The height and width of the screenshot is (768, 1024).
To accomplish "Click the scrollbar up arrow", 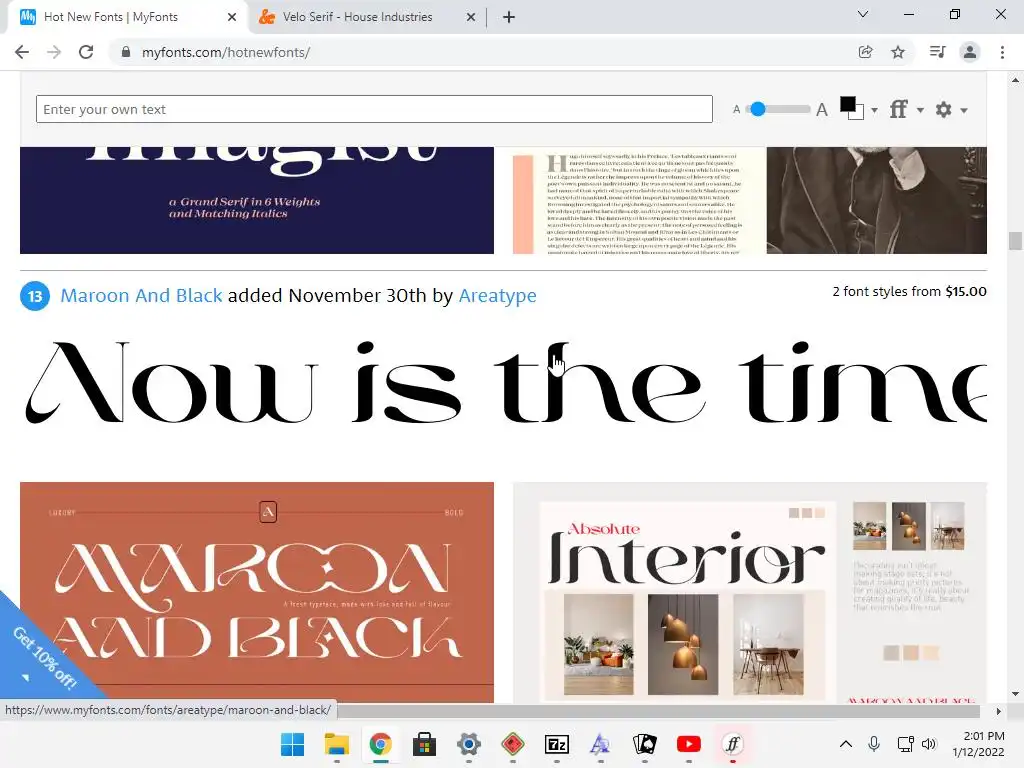I will (1015, 80).
